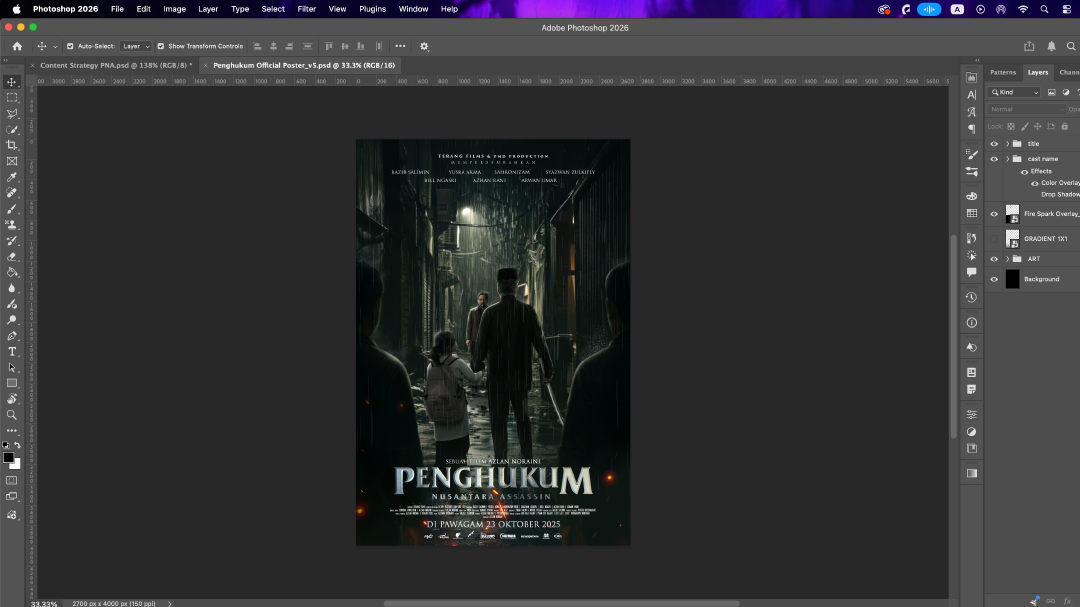
Task: Lock transparent pixels in Layers panel
Action: pyautogui.click(x=1011, y=127)
